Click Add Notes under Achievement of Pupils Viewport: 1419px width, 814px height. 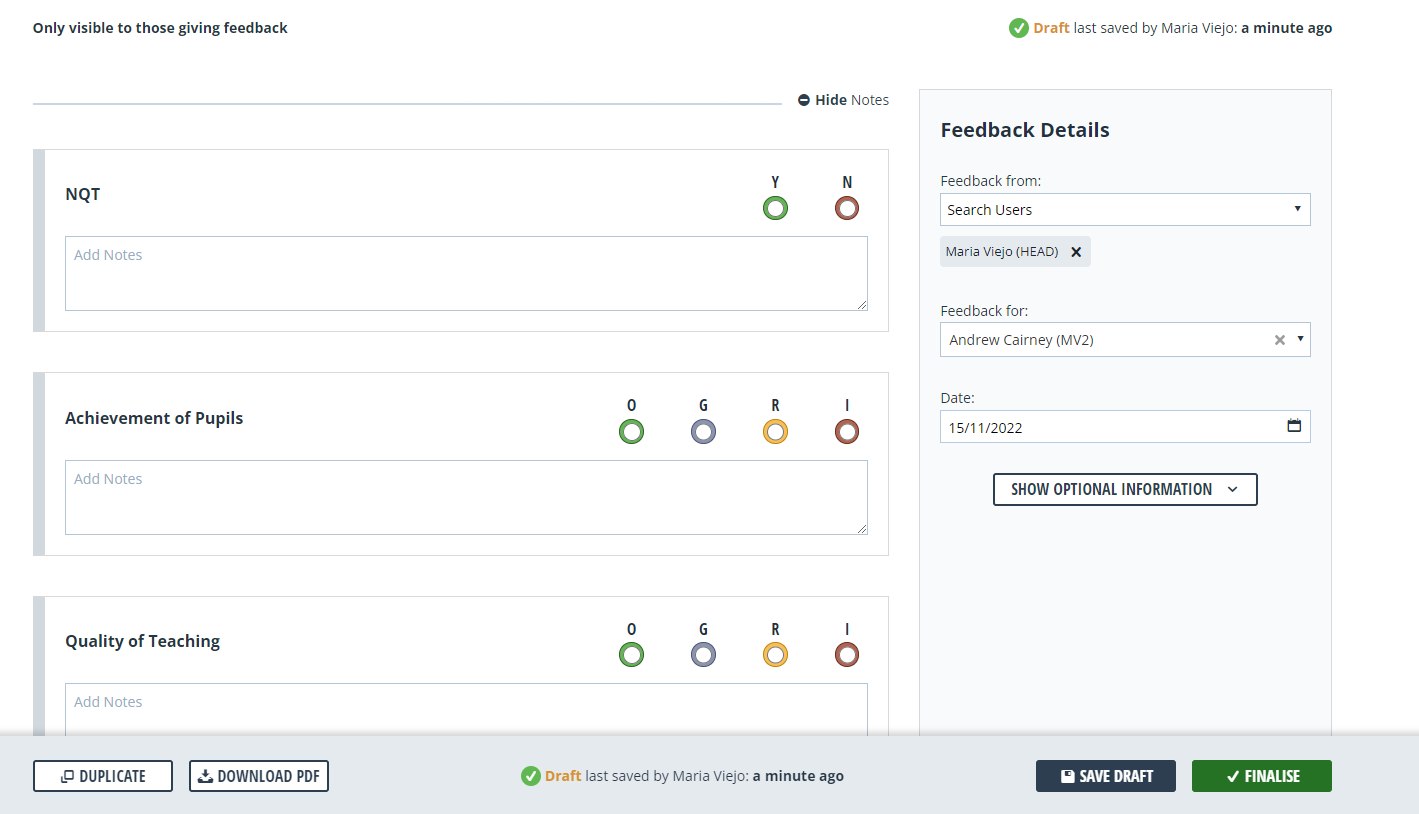click(466, 497)
